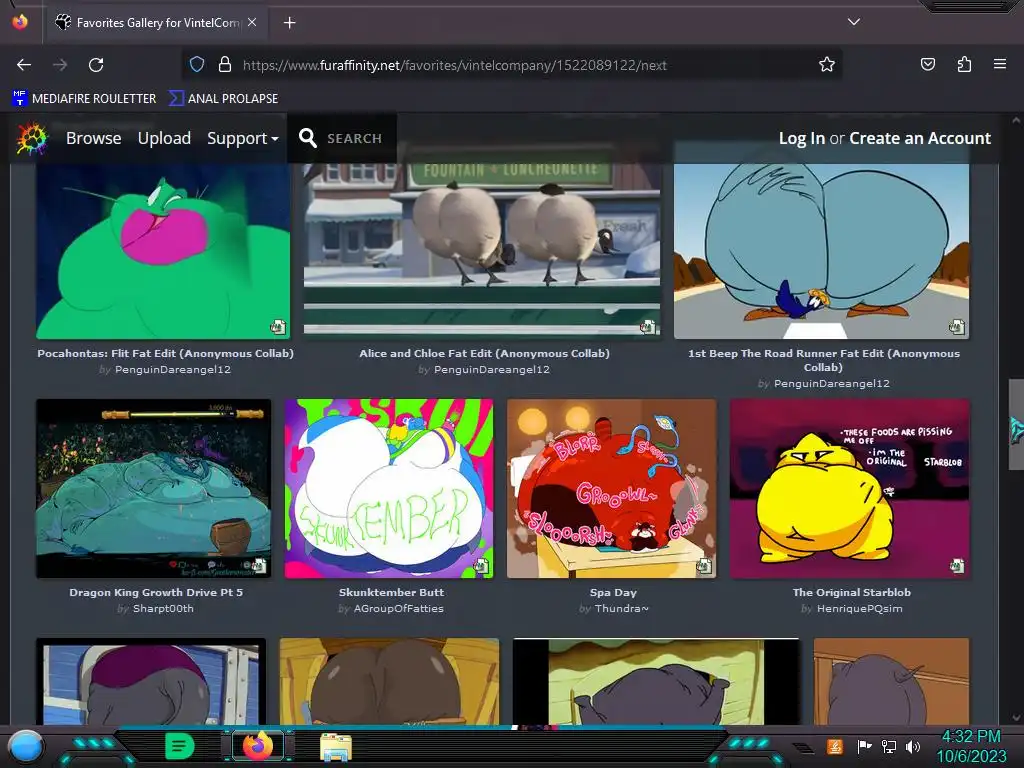This screenshot has height=768, width=1024.
Task: Click the site SEARCH text field
Action: (354, 138)
